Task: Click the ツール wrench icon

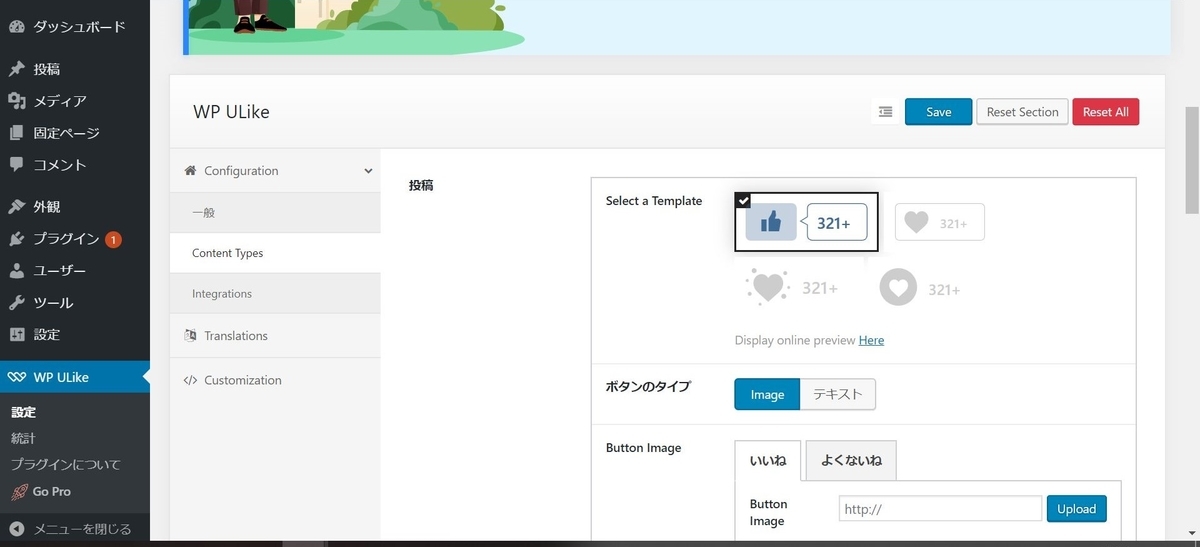Action: click(16, 303)
